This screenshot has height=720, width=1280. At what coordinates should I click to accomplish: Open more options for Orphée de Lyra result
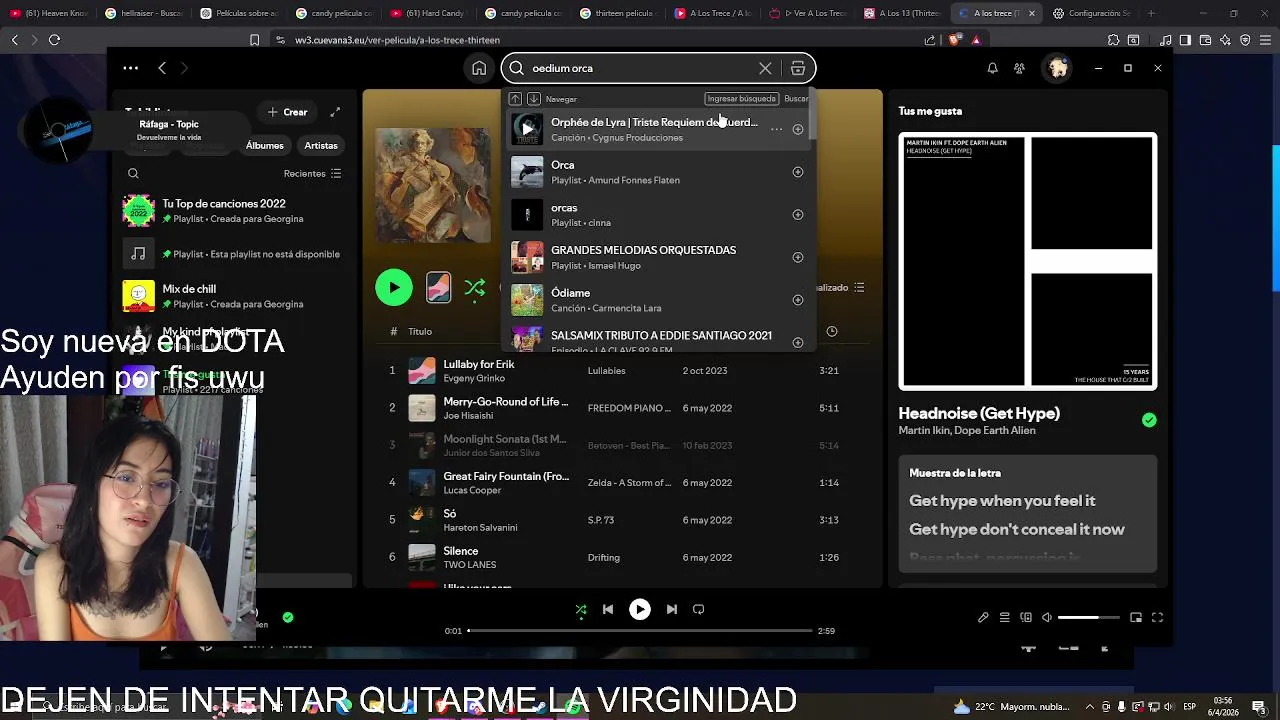(x=776, y=129)
